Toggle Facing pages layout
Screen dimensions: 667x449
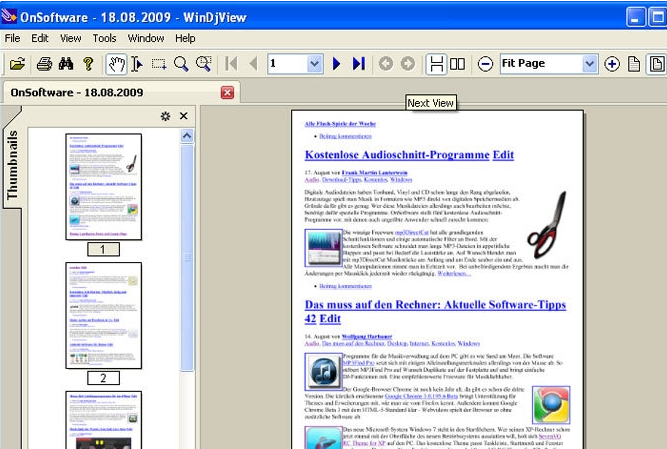(x=457, y=64)
